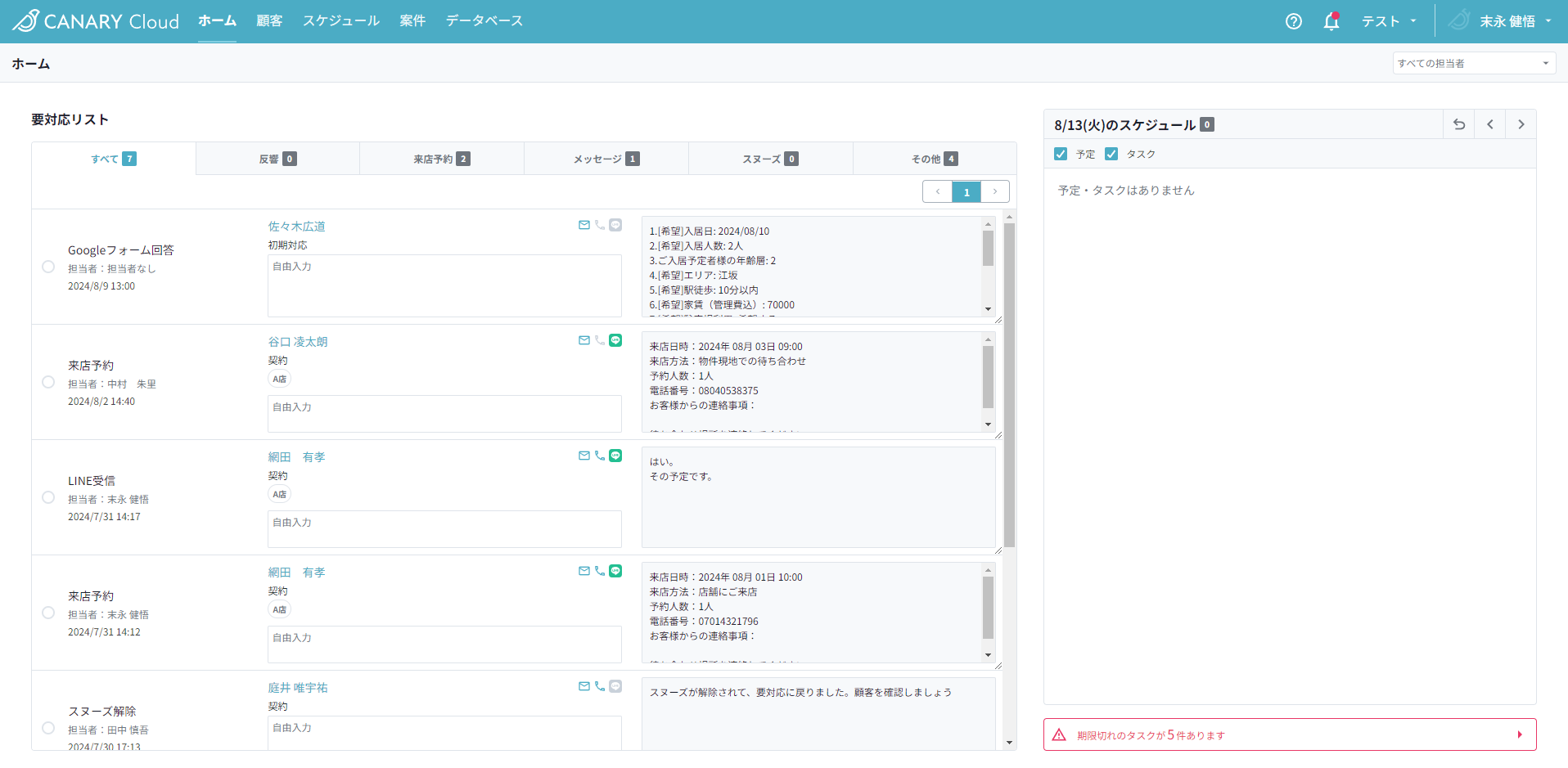1568x768 pixels.
Task: Switch to the すべて tab
Action: [114, 159]
